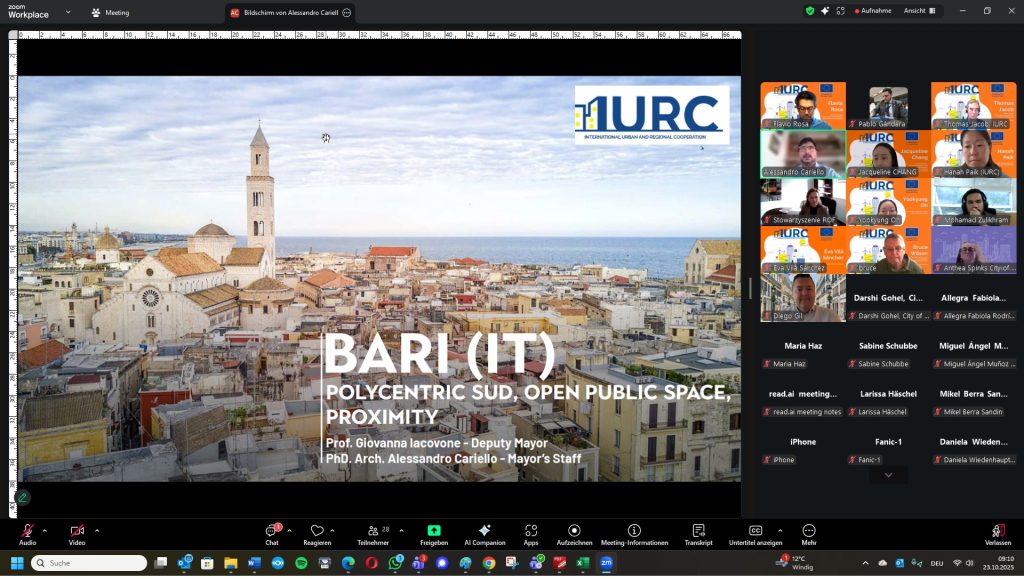Toggle subtitles with Untertitel anzeigen
This screenshot has width=1024, height=579.
[755, 531]
